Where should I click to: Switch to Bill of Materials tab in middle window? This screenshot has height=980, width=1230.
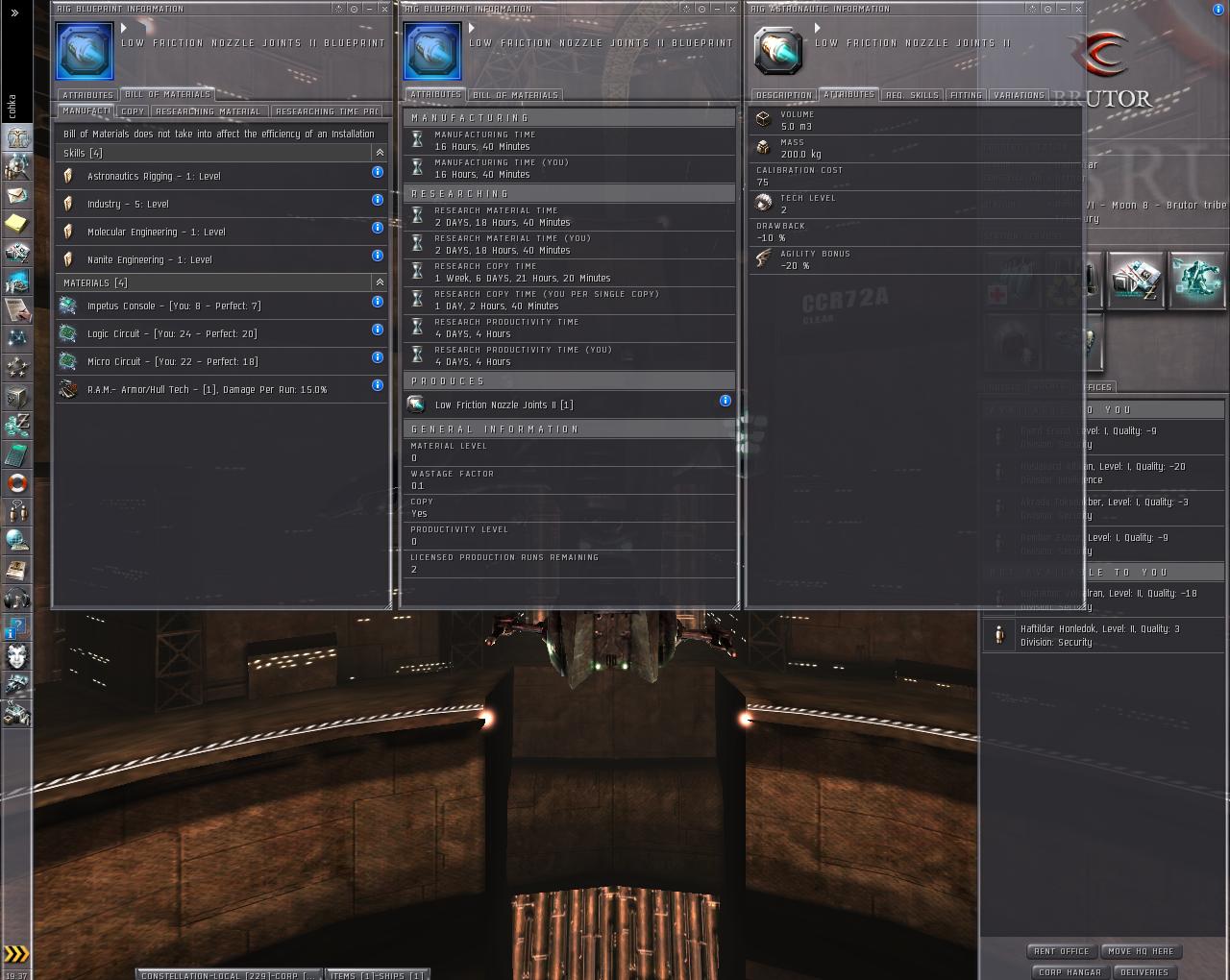point(515,95)
